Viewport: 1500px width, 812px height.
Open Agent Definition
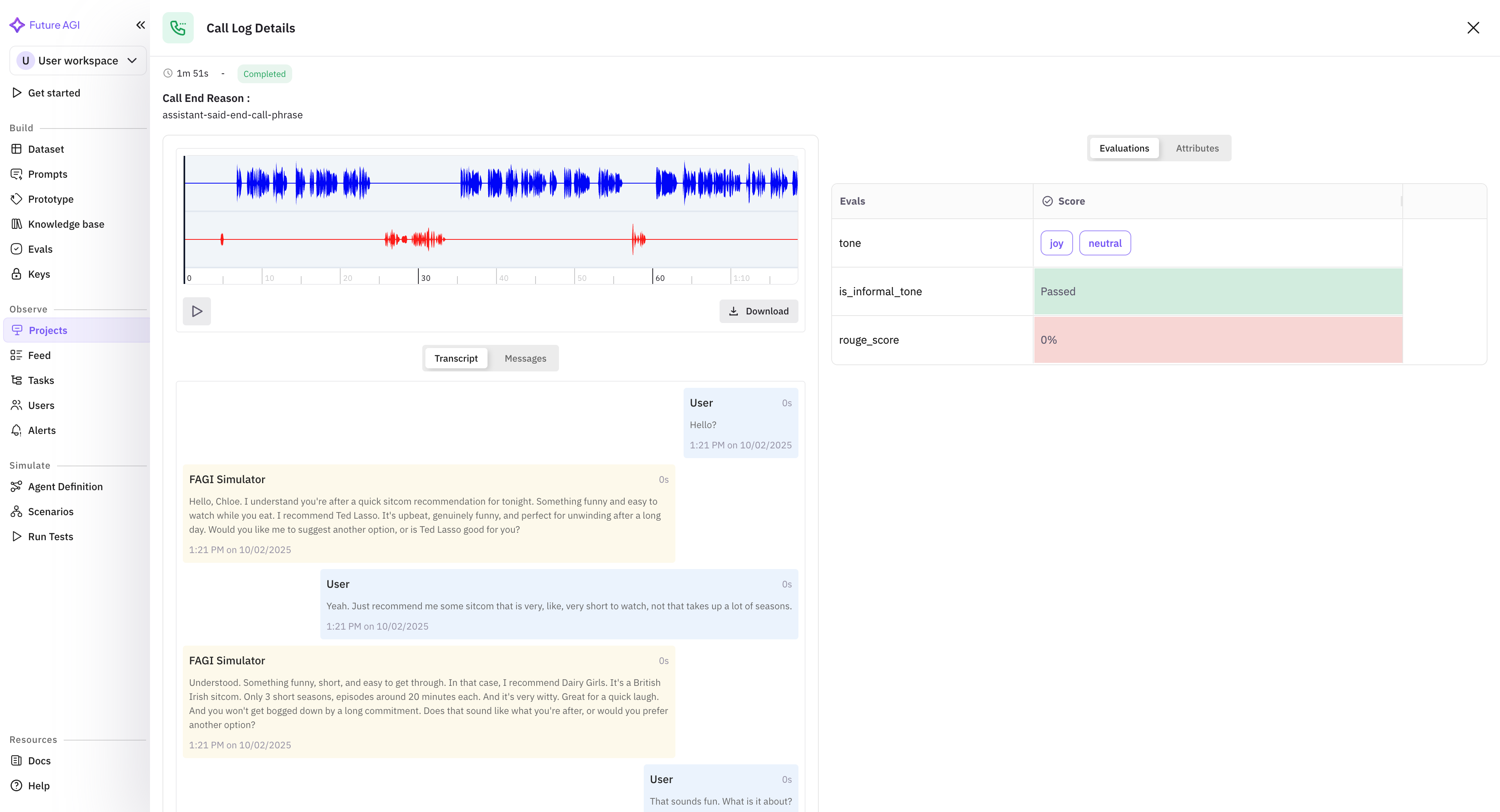(64, 487)
